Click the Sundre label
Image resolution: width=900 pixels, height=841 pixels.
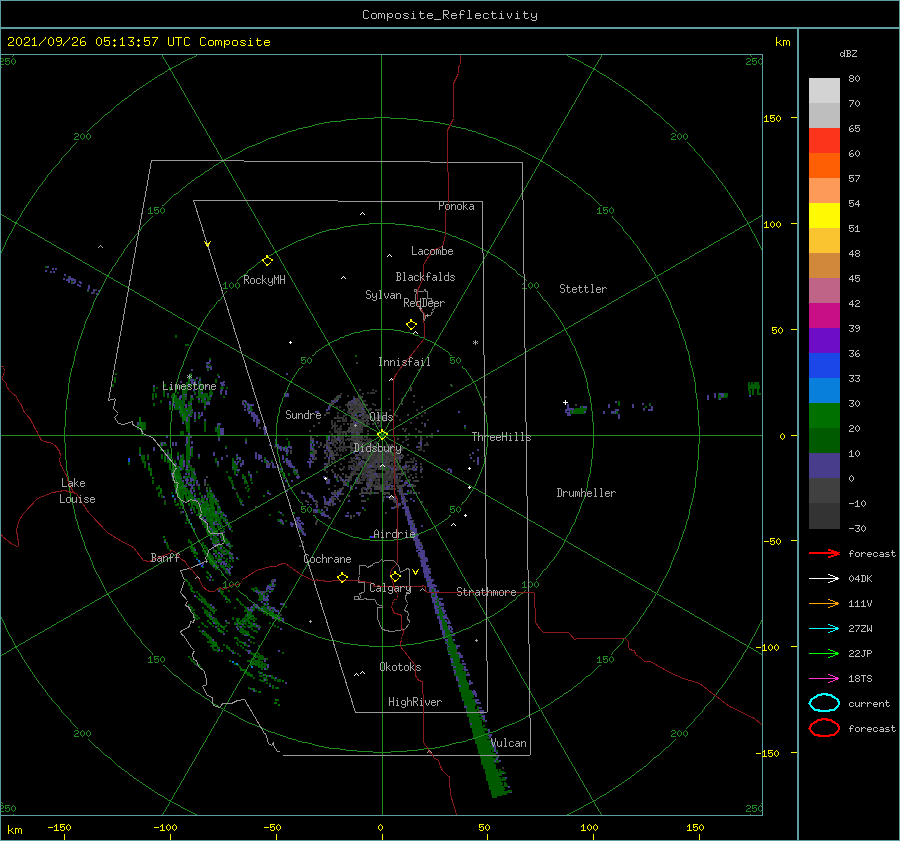click(x=303, y=414)
